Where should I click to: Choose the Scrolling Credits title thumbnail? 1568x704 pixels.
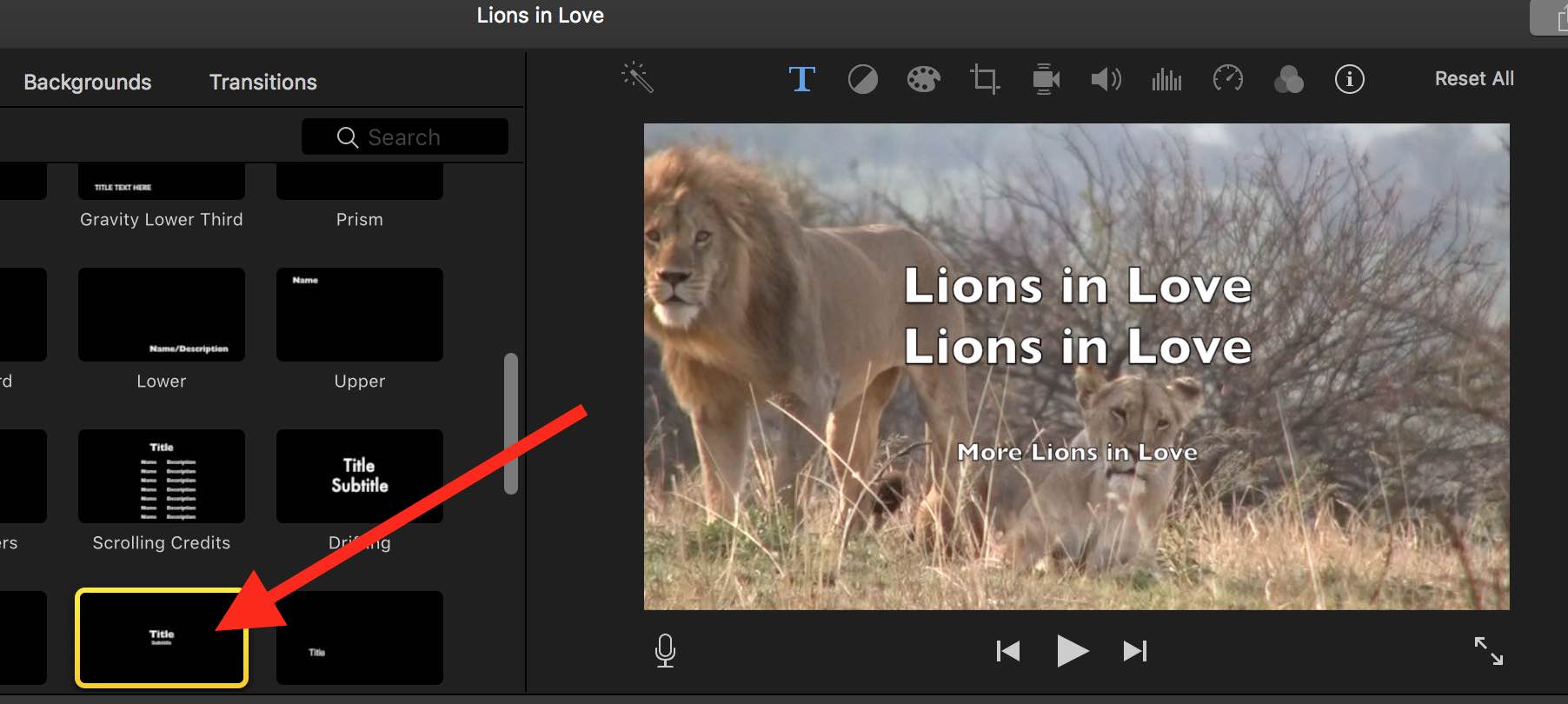tap(162, 476)
